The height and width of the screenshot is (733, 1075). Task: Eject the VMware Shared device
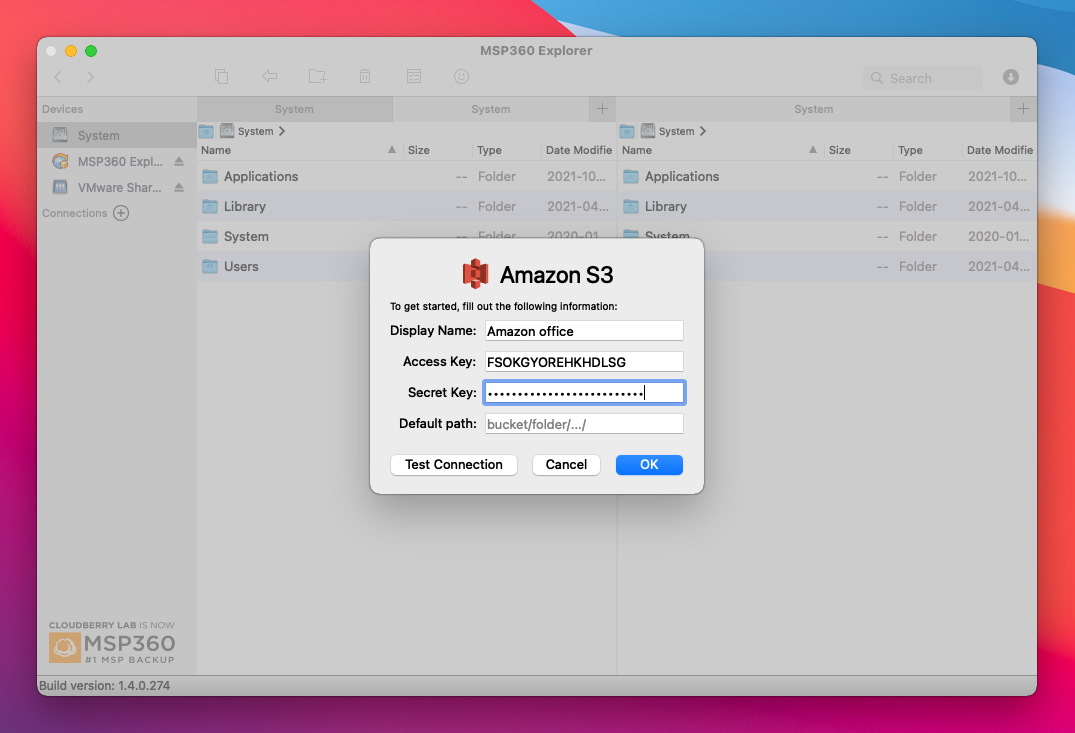179,187
